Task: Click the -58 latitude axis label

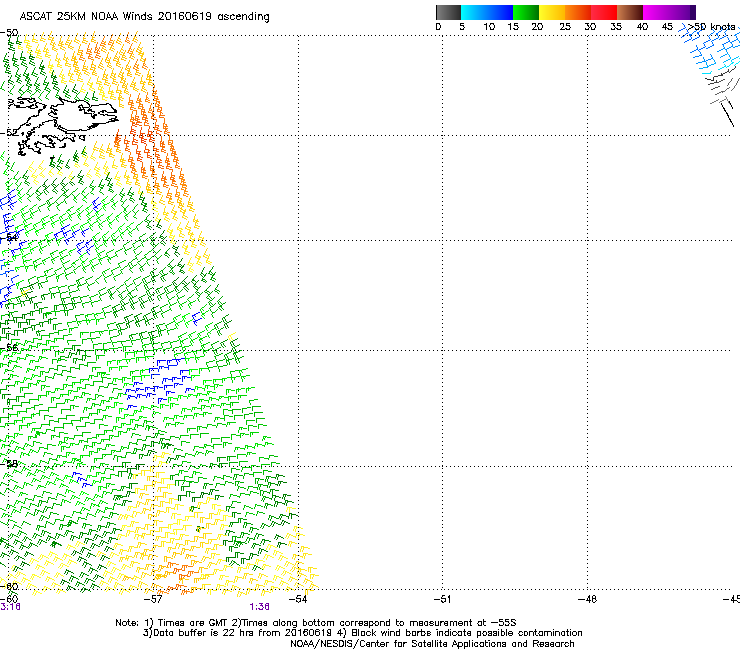Action: point(9,464)
